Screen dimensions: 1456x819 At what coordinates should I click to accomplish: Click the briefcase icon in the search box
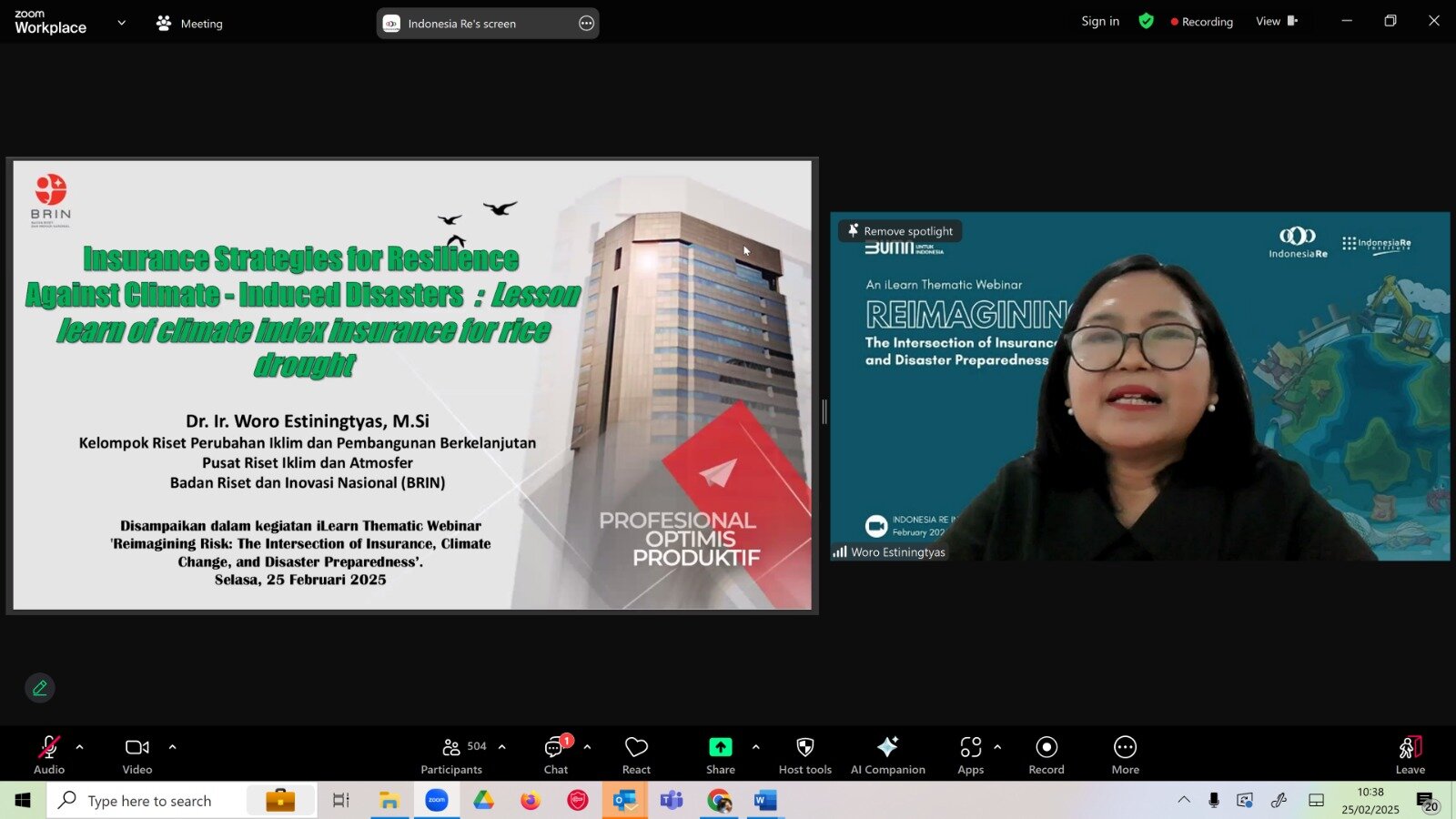point(280,800)
